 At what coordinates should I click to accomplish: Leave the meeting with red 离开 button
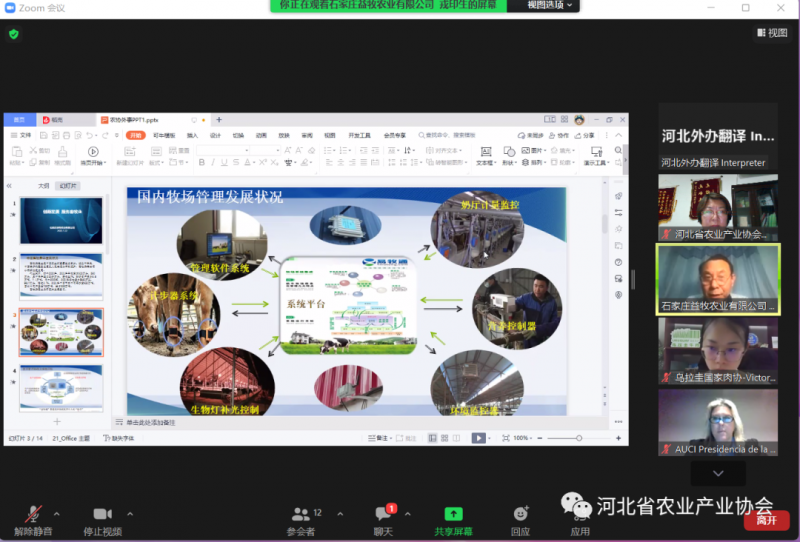pos(766,521)
